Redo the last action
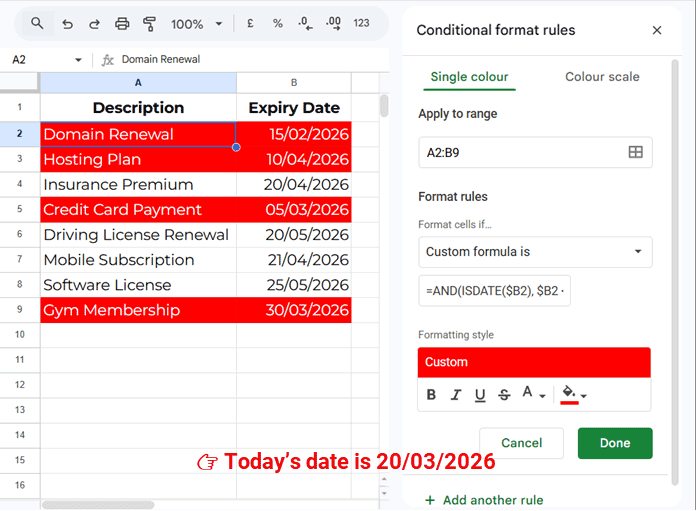 point(94,24)
